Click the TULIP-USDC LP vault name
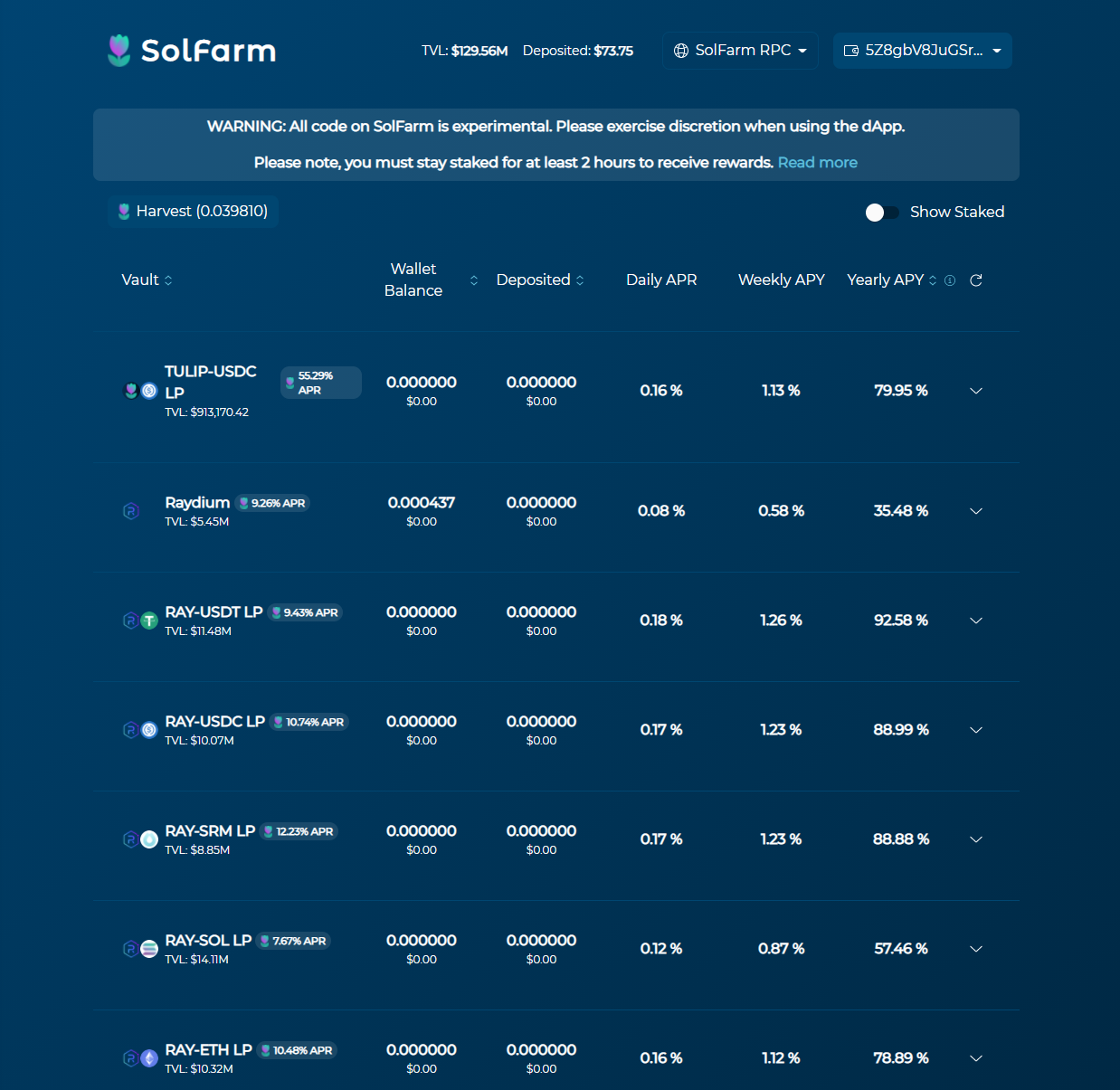 (x=210, y=382)
